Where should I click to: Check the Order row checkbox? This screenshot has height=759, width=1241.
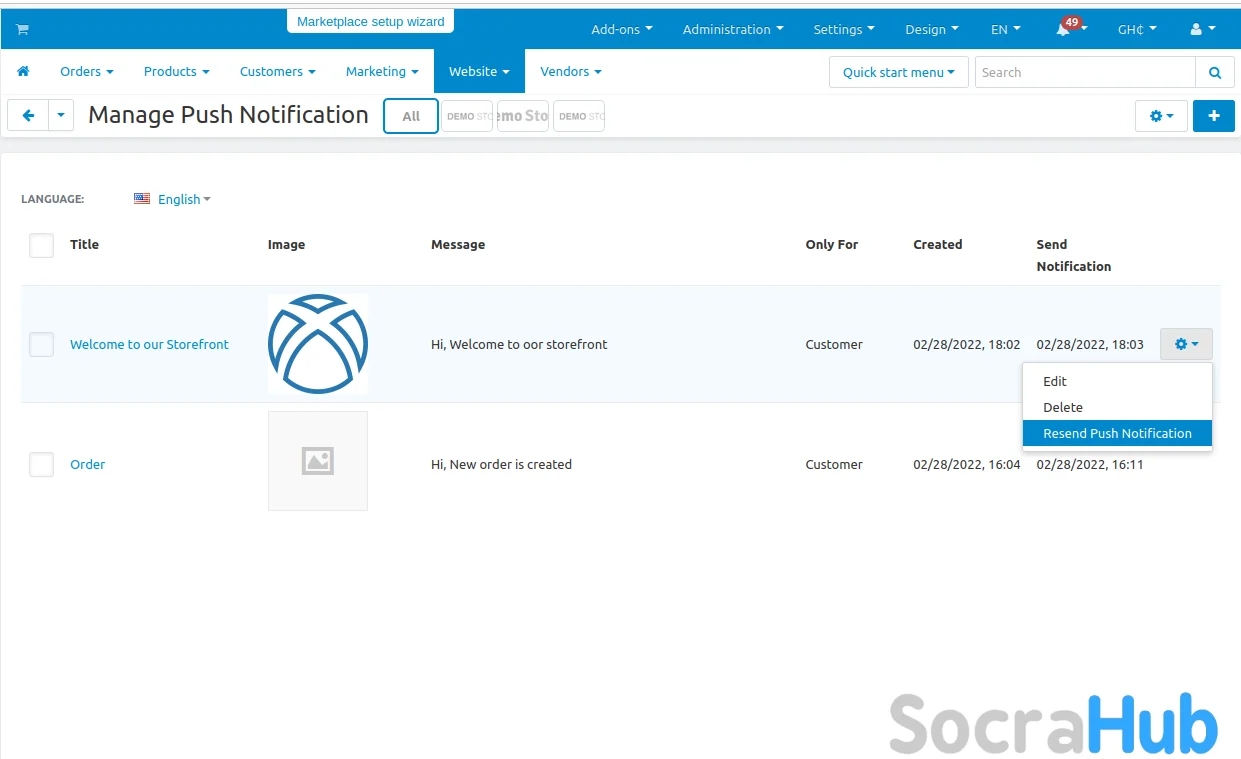(41, 464)
